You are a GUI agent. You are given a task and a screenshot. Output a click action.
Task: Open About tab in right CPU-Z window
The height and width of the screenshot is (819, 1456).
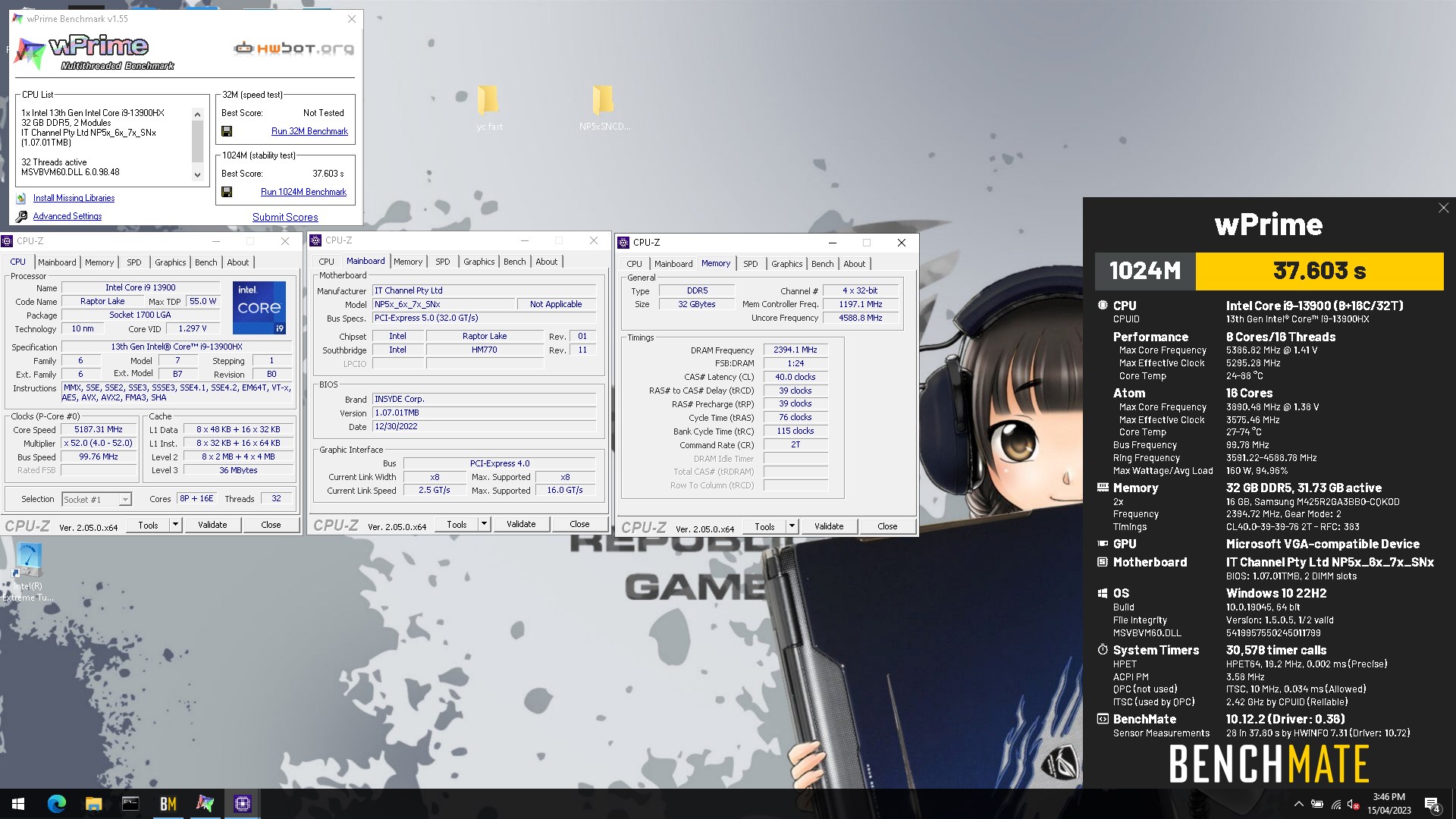[855, 264]
